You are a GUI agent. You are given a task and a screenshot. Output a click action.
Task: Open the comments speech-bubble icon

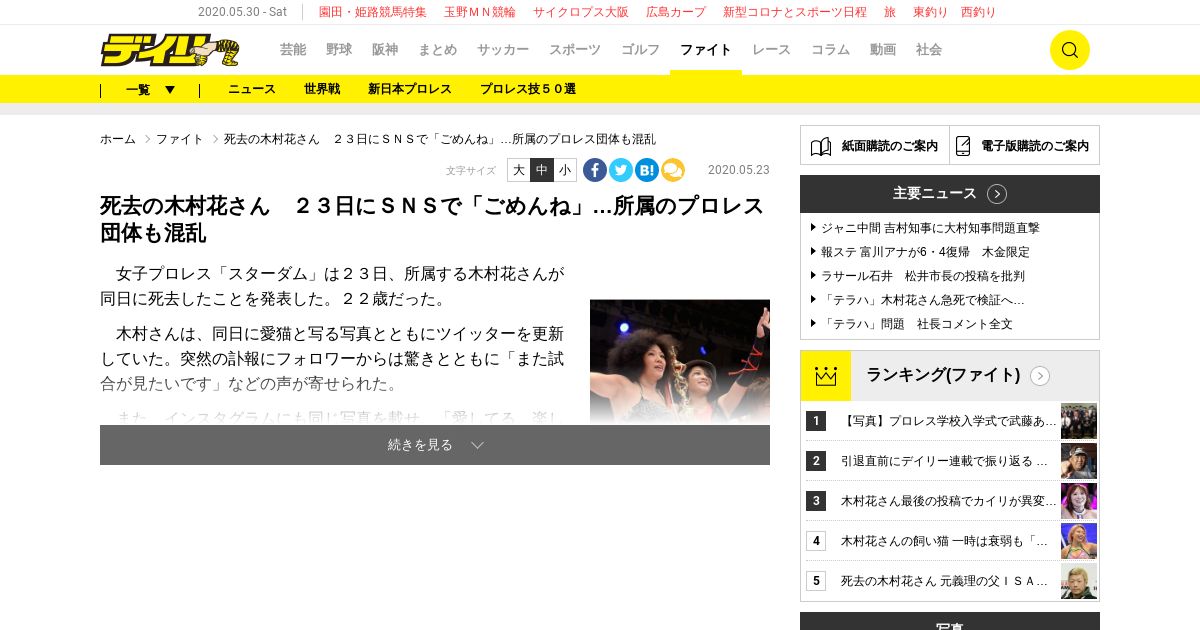pyautogui.click(x=673, y=170)
